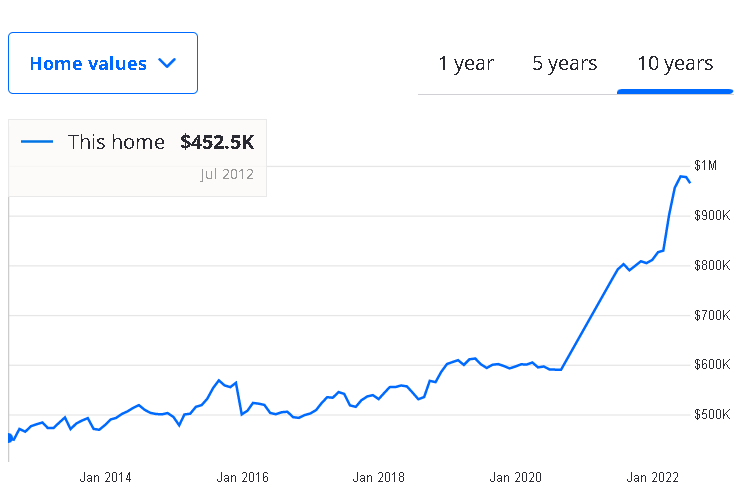This screenshot has width=738, height=488.
Task: Click the Jan 2020 axis label
Action: [515, 478]
